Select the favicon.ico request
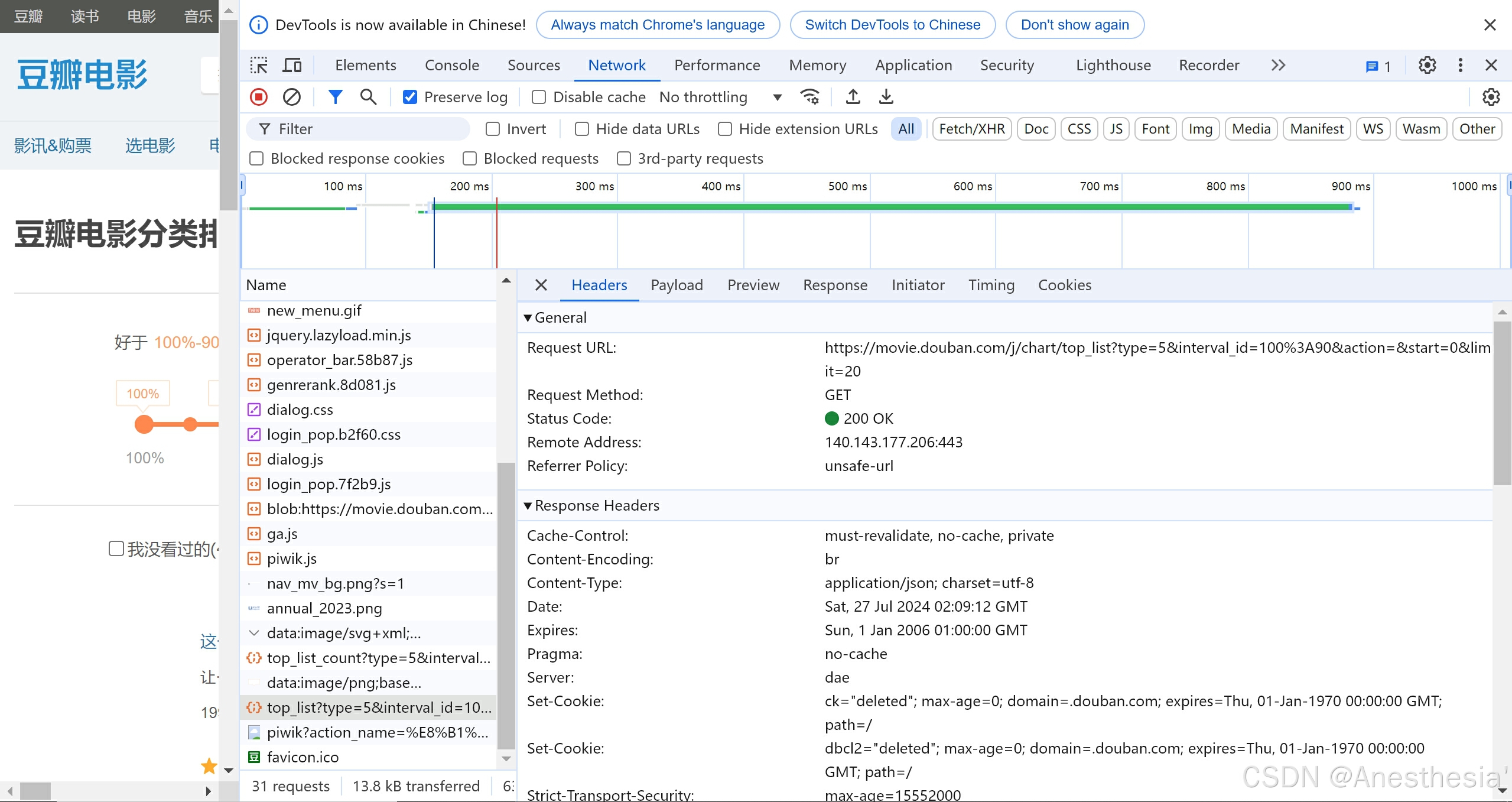1512x802 pixels. tap(369, 758)
